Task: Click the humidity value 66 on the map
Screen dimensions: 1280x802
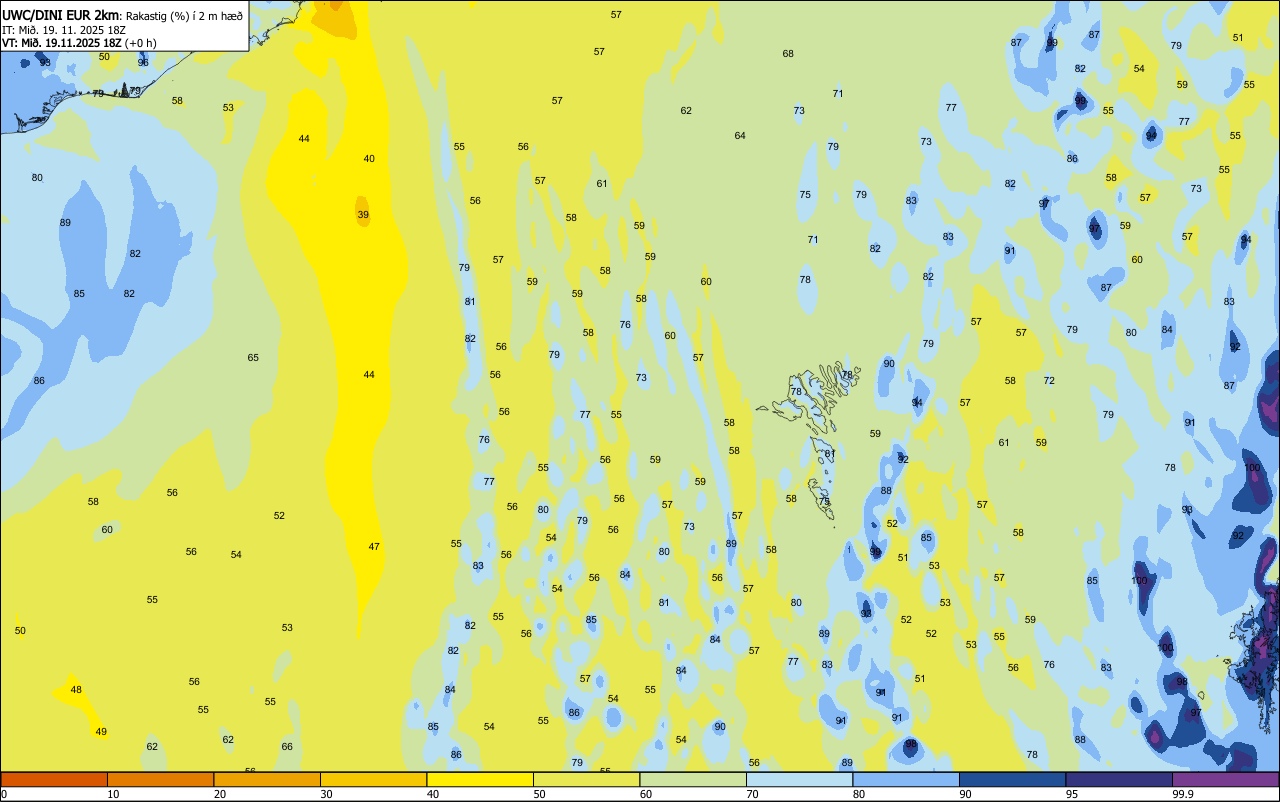Action: click(x=287, y=746)
